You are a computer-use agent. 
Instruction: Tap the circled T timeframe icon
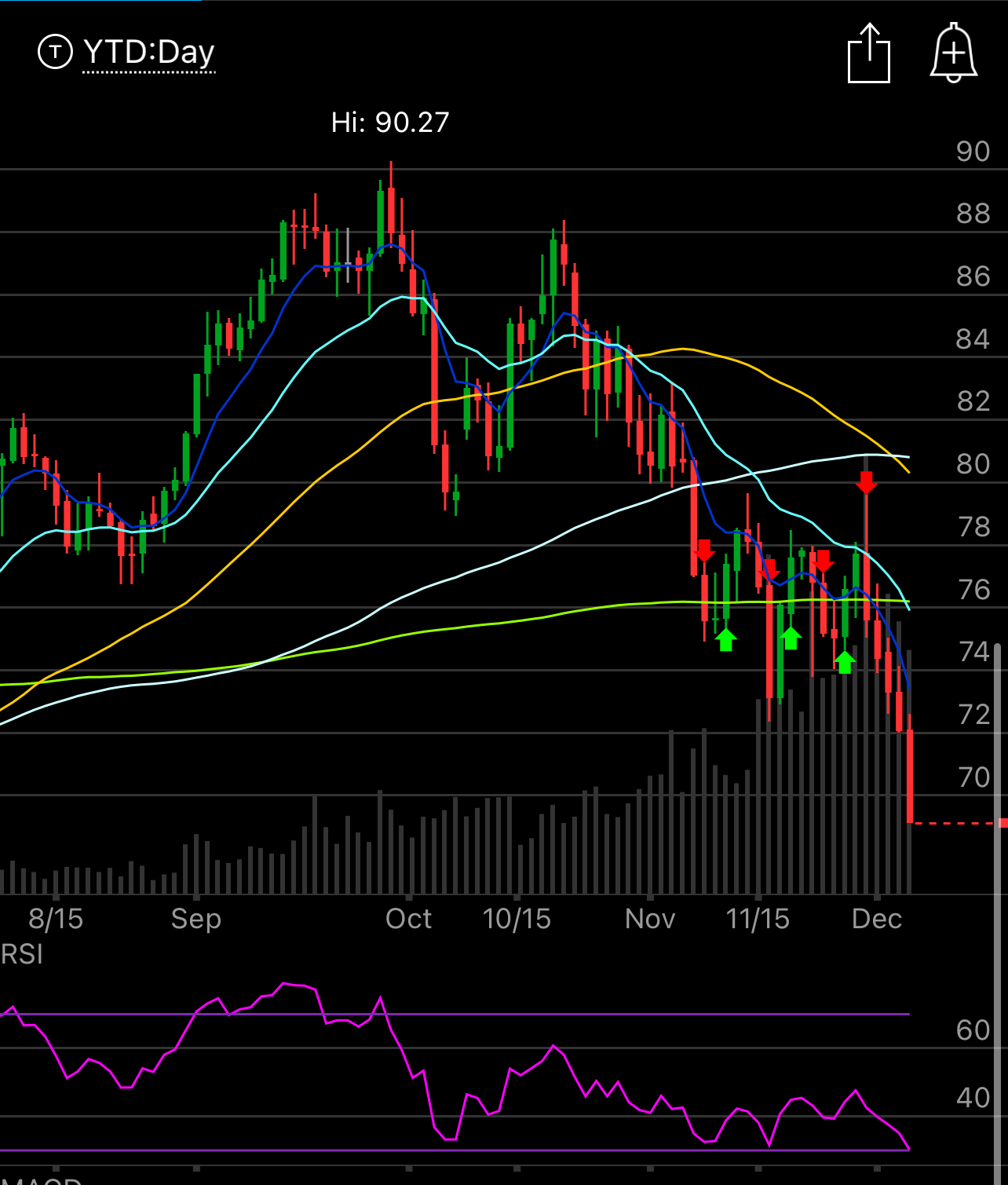tap(55, 52)
